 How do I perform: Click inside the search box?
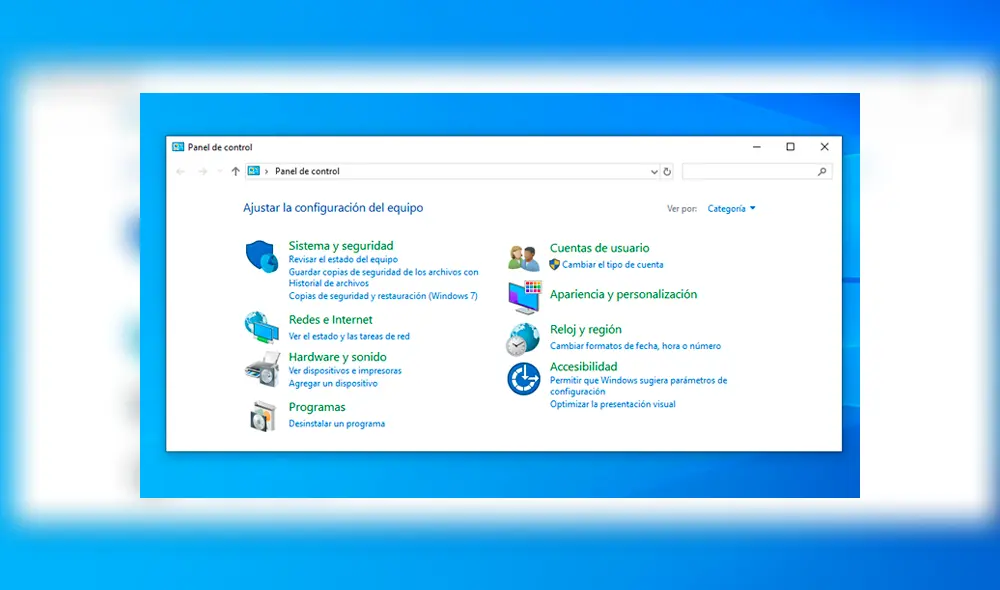tap(755, 171)
